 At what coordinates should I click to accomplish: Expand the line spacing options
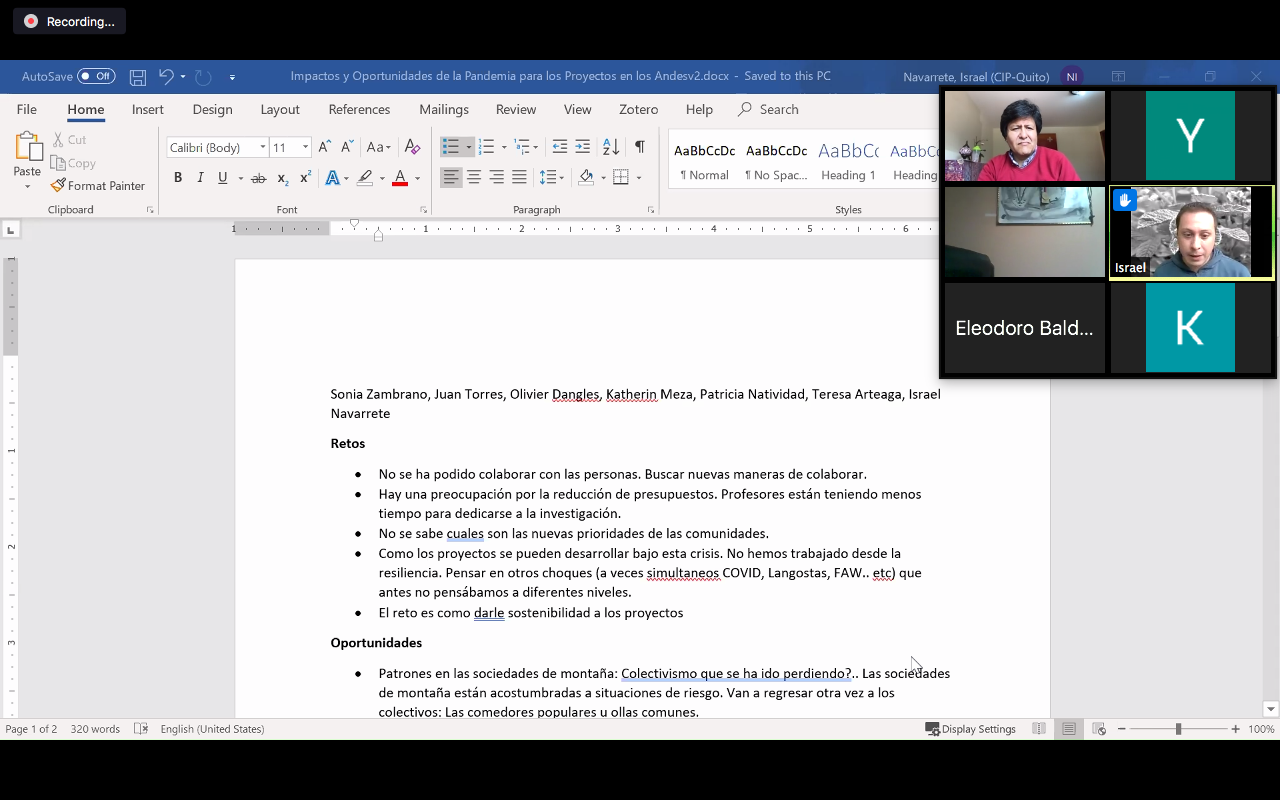point(552,178)
